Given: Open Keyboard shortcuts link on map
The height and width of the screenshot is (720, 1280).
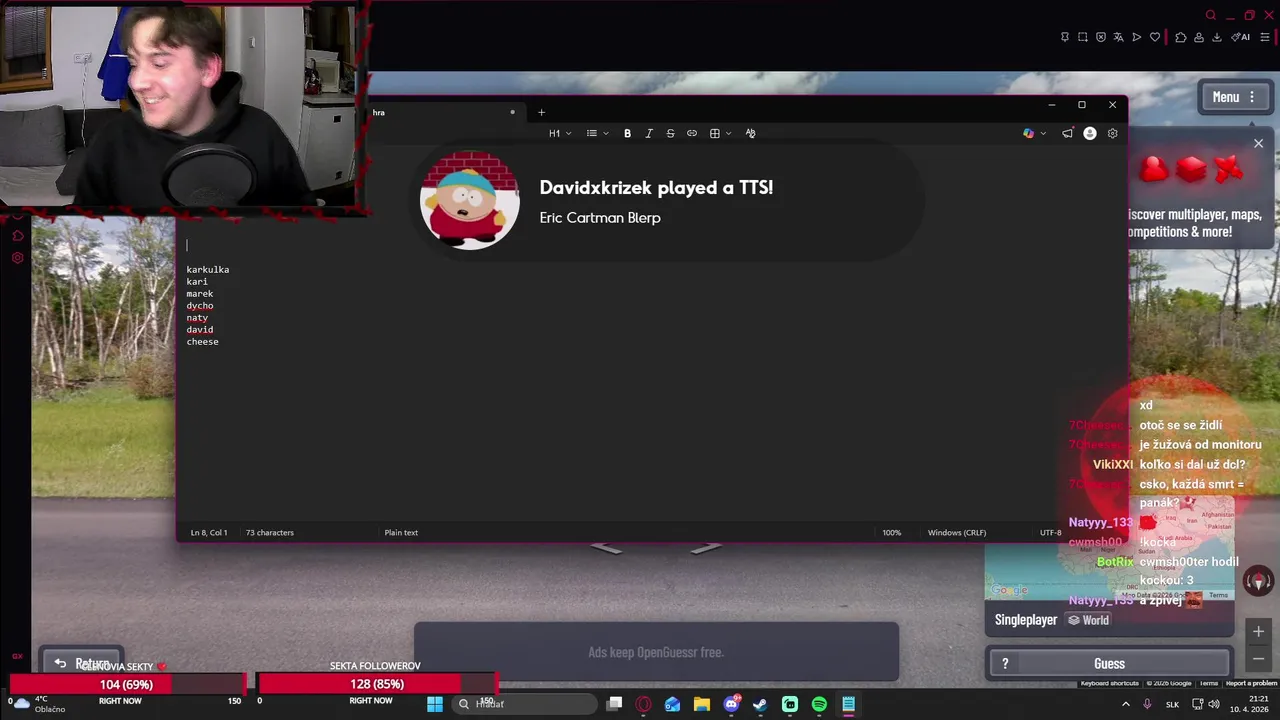Looking at the screenshot, I should (1110, 684).
